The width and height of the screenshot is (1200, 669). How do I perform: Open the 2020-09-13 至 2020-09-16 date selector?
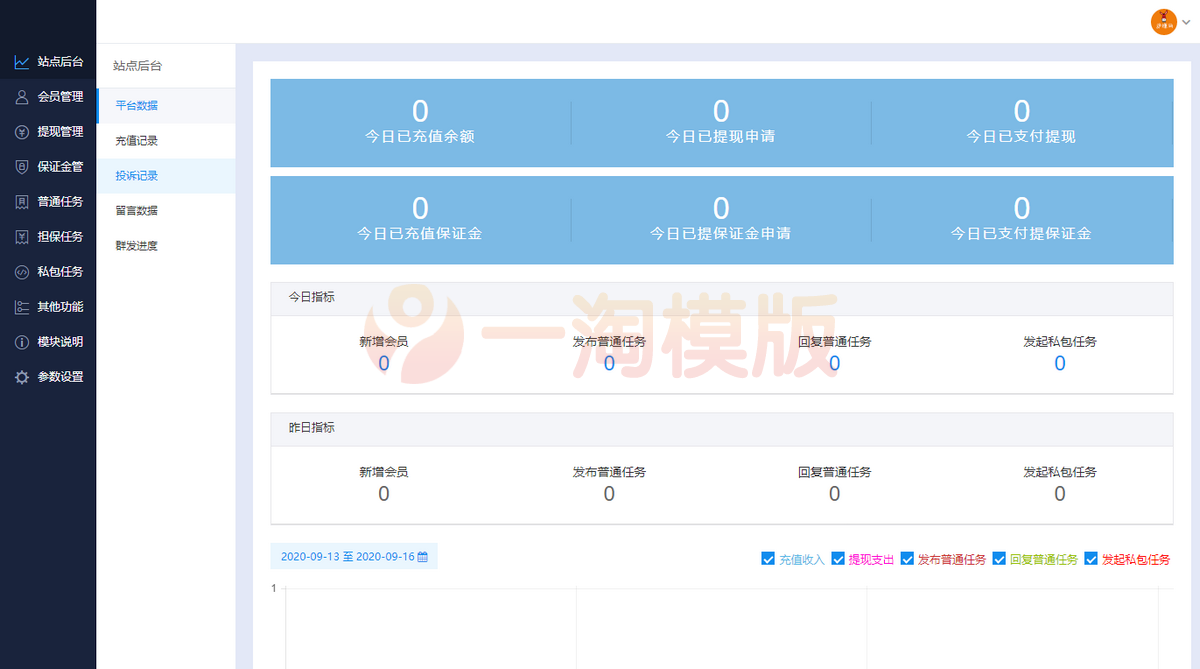click(348, 556)
